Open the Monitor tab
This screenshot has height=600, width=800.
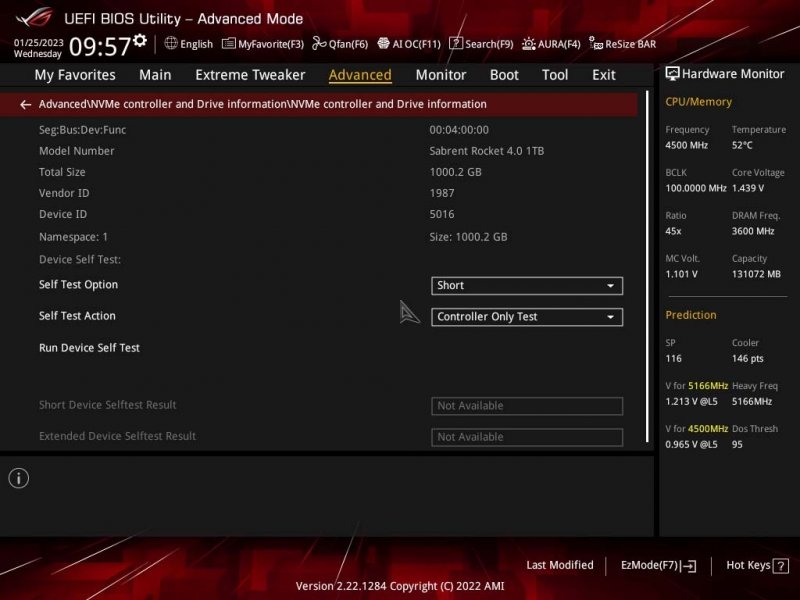click(x=441, y=75)
